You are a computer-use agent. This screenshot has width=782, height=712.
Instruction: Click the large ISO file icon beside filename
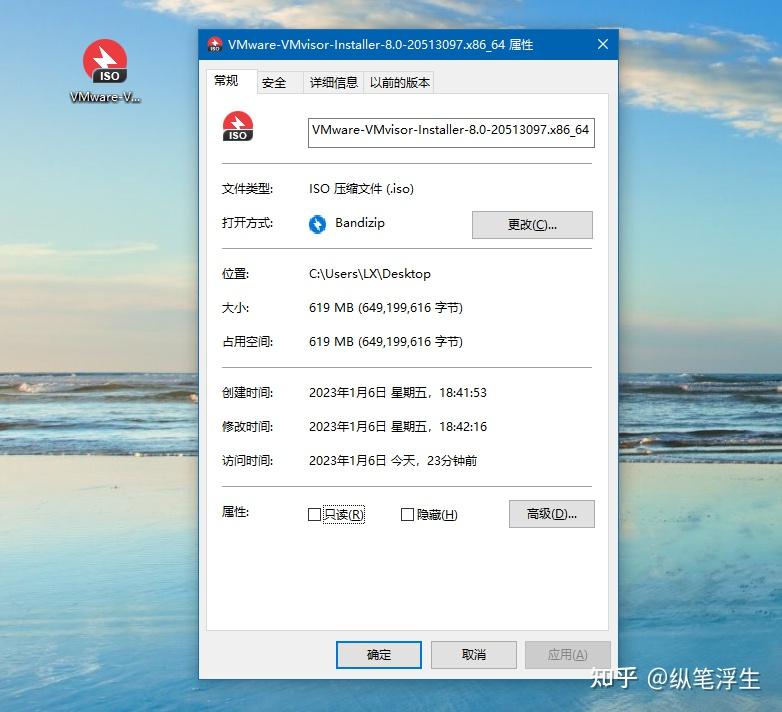pos(238,126)
